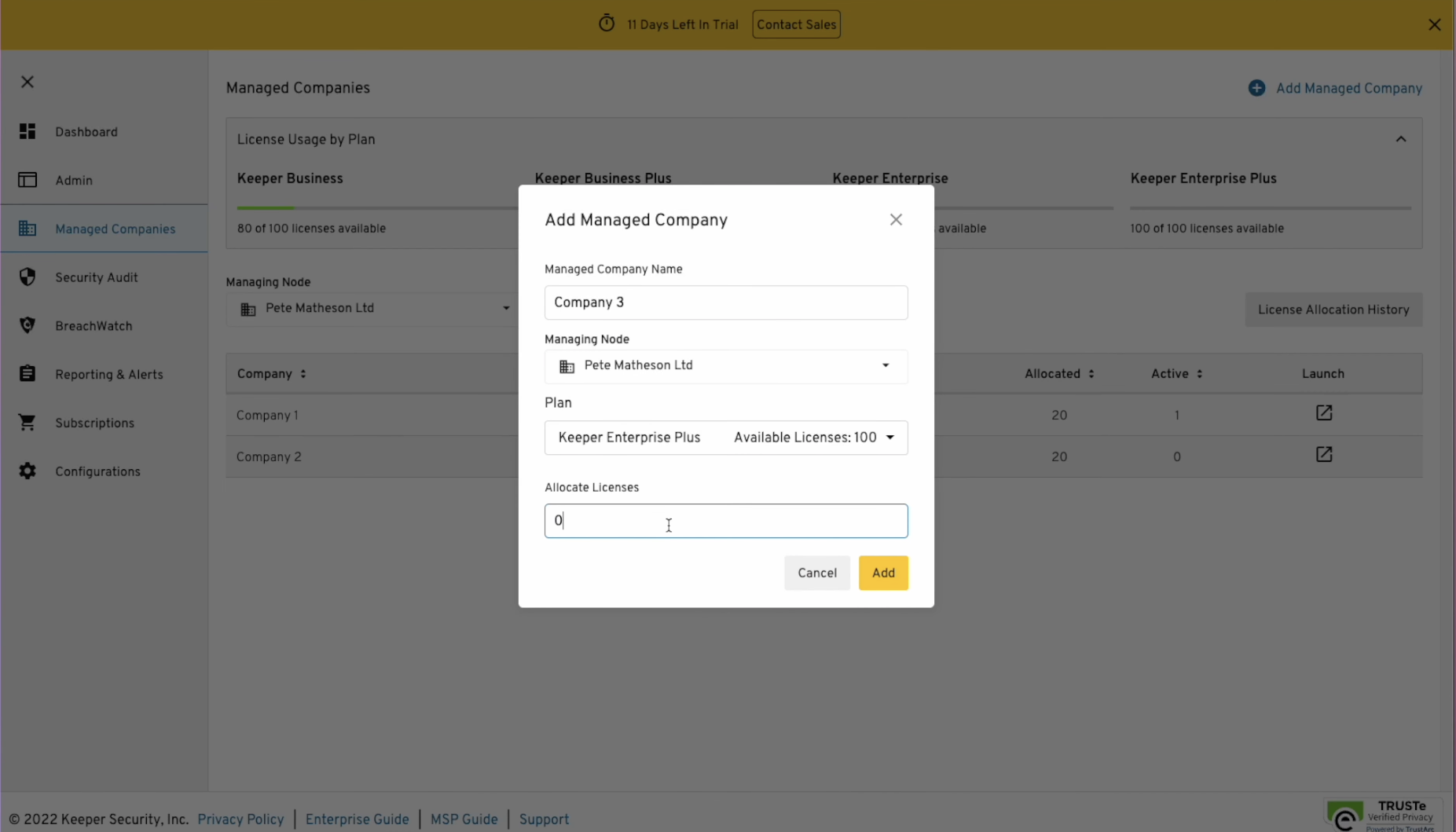The width and height of the screenshot is (1456, 832).
Task: Open page Managing Node dropdown
Action: [x=372, y=309]
